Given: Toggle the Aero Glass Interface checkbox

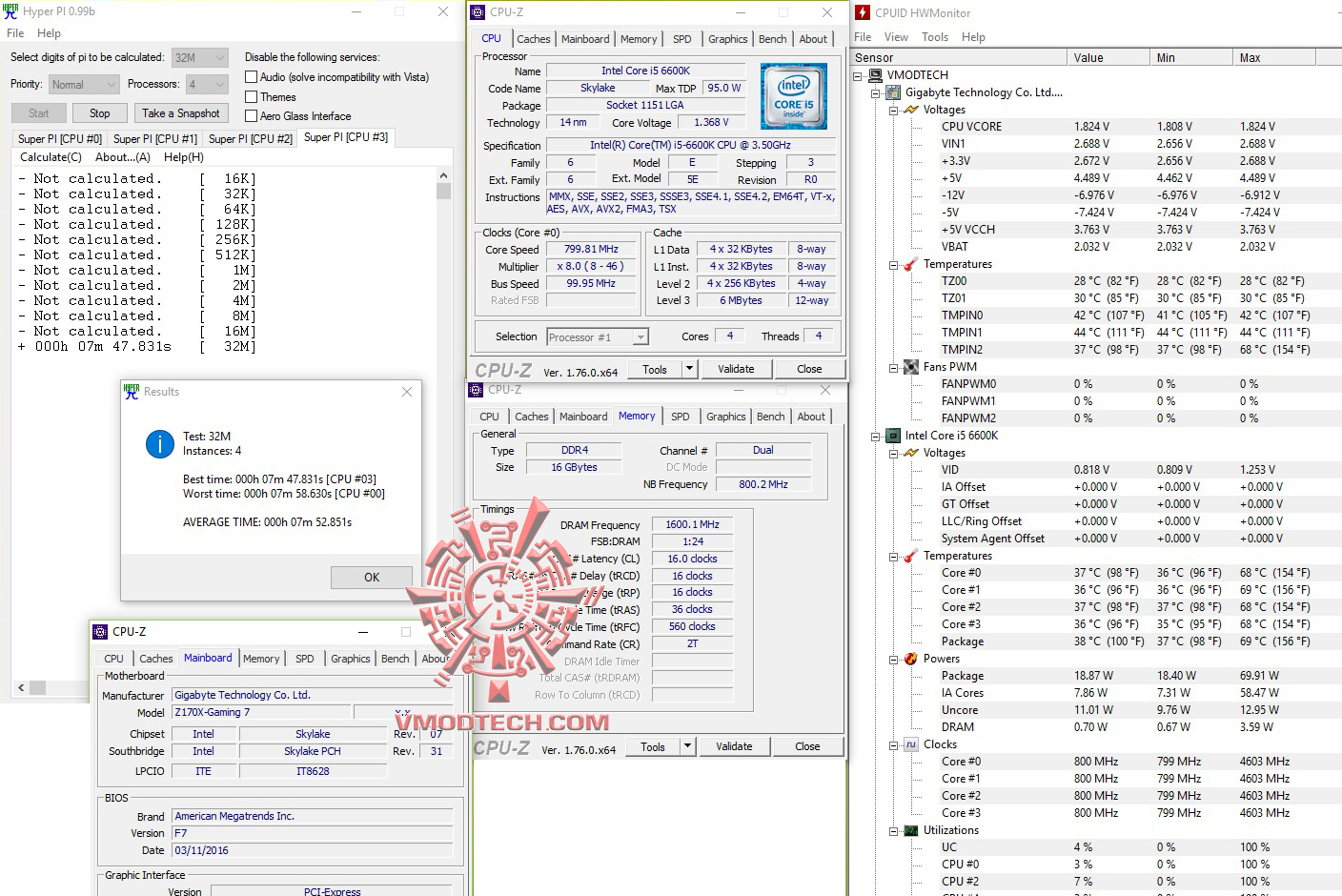Looking at the screenshot, I should 252,116.
